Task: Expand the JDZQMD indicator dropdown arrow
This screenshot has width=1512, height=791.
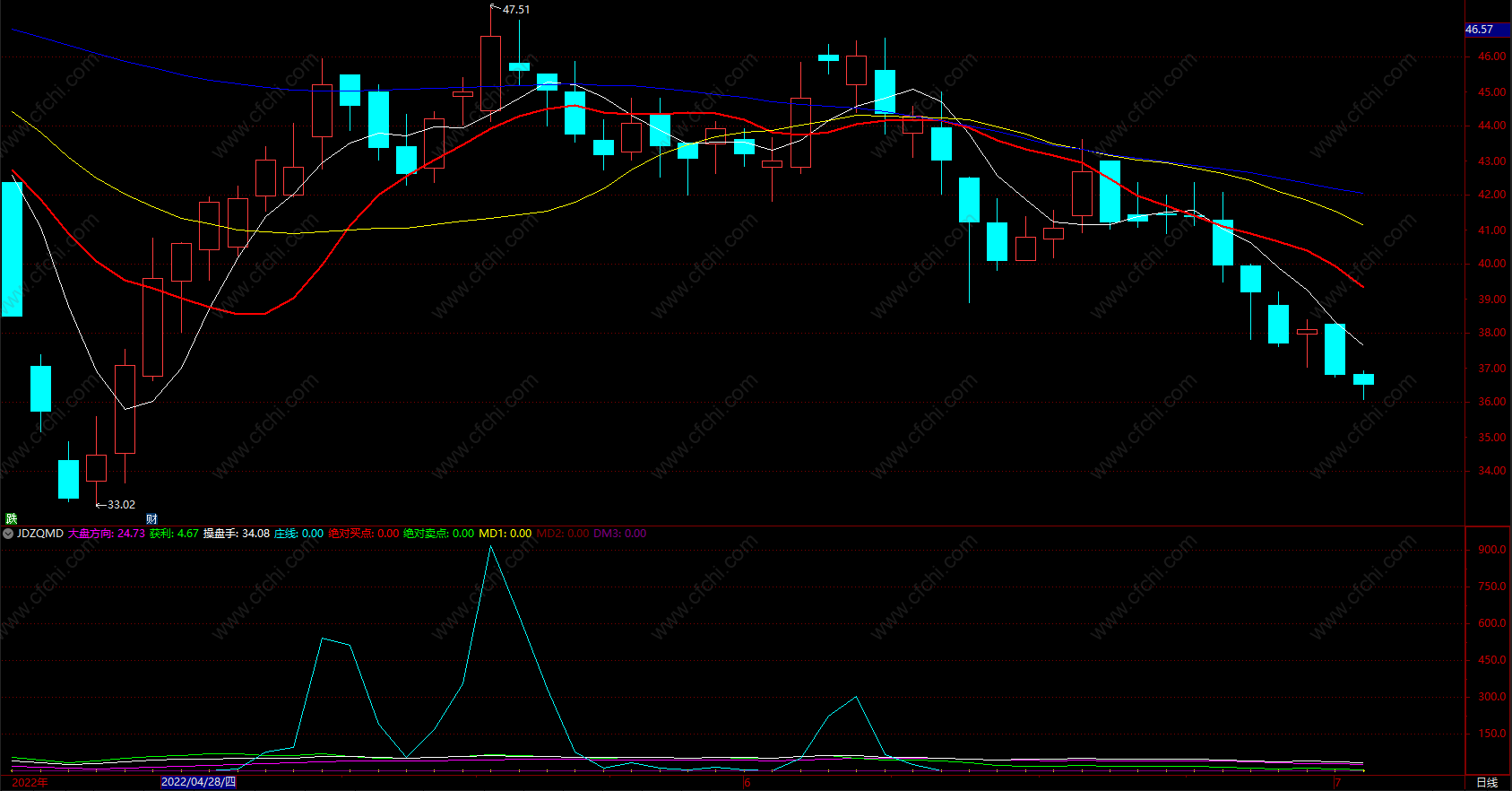Action: click(x=8, y=534)
